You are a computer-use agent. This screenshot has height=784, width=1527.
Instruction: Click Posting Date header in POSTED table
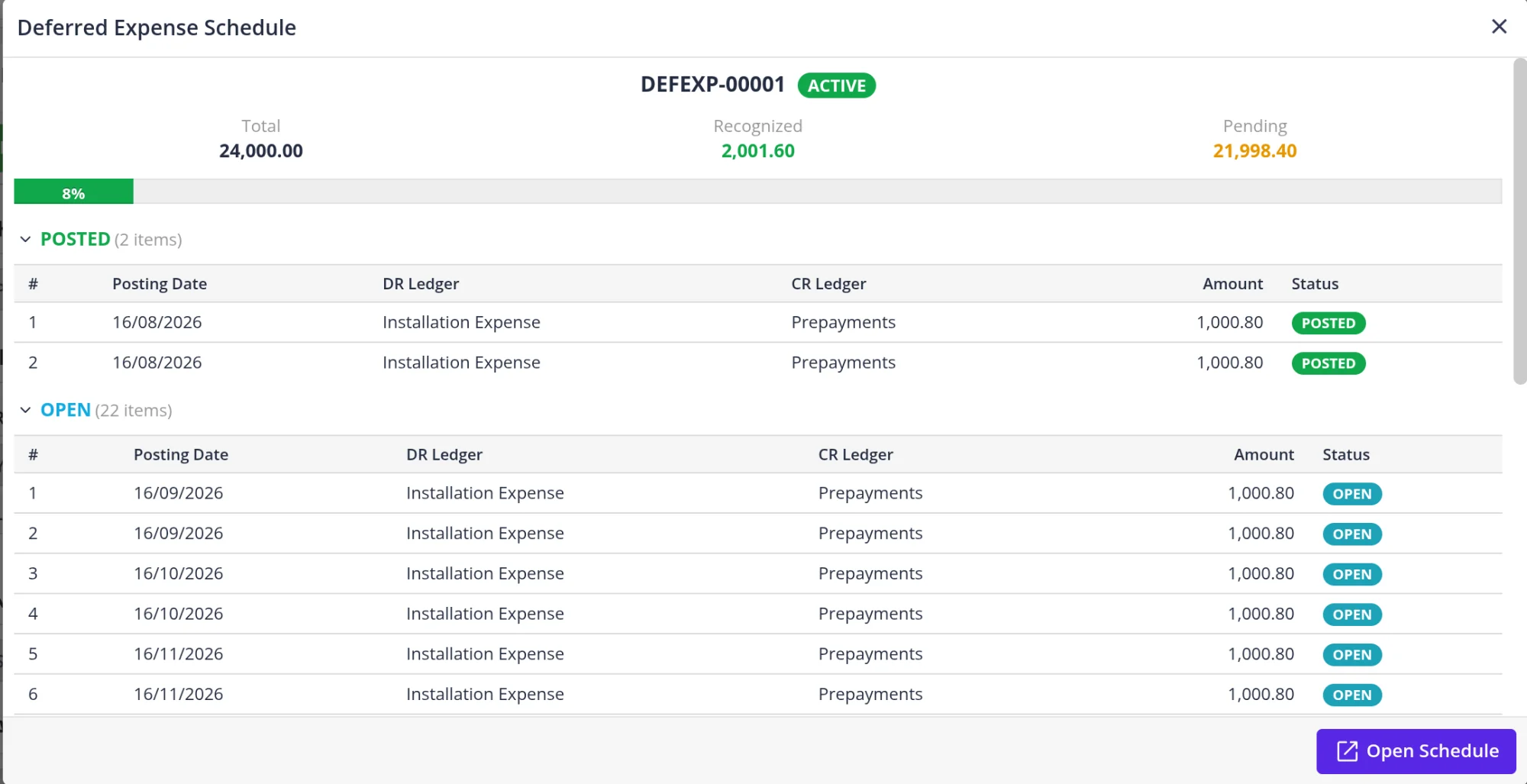tap(160, 284)
